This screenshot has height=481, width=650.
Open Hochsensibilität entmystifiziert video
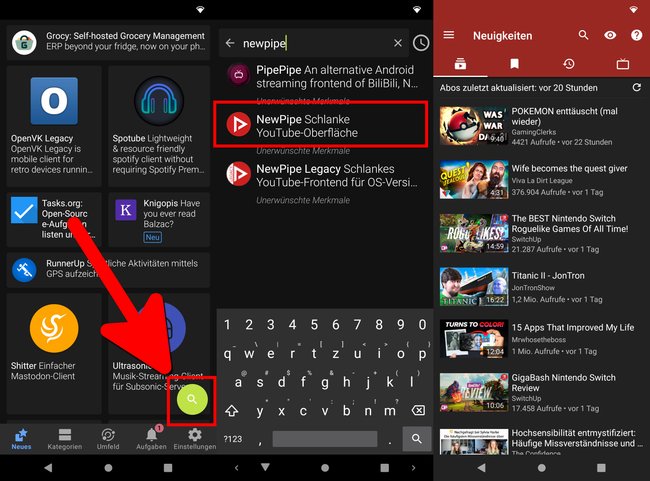tap(542, 442)
